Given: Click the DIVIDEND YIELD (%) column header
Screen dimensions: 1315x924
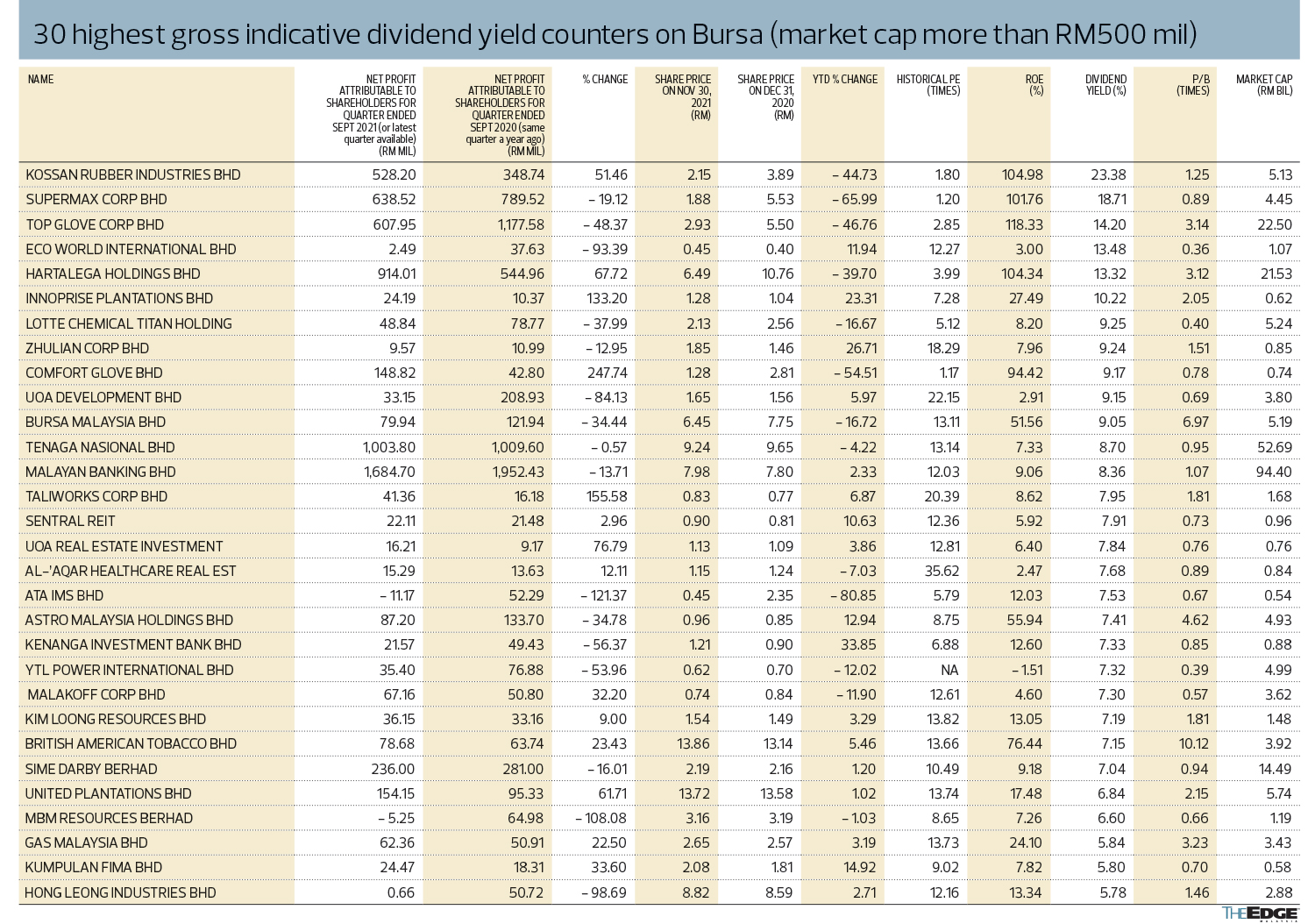Looking at the screenshot, I should point(1105,85).
